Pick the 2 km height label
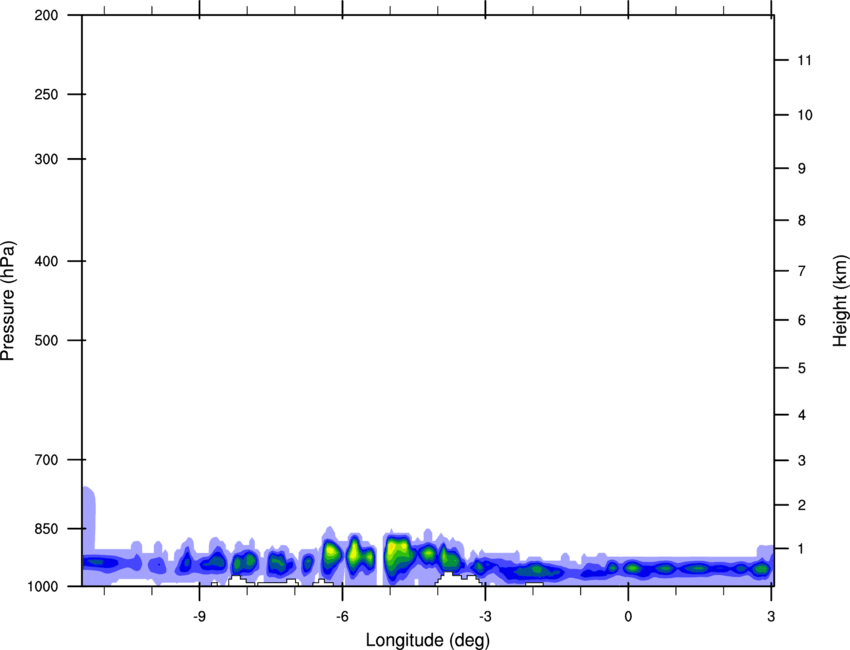 802,505
